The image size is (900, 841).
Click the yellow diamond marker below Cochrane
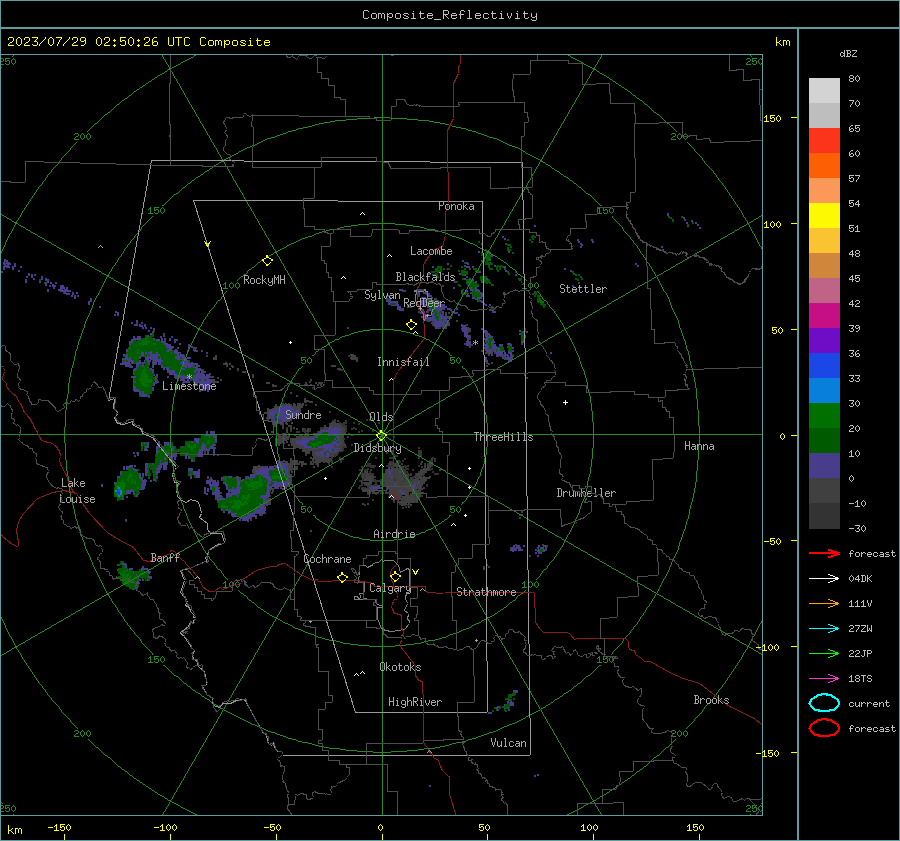[x=342, y=577]
